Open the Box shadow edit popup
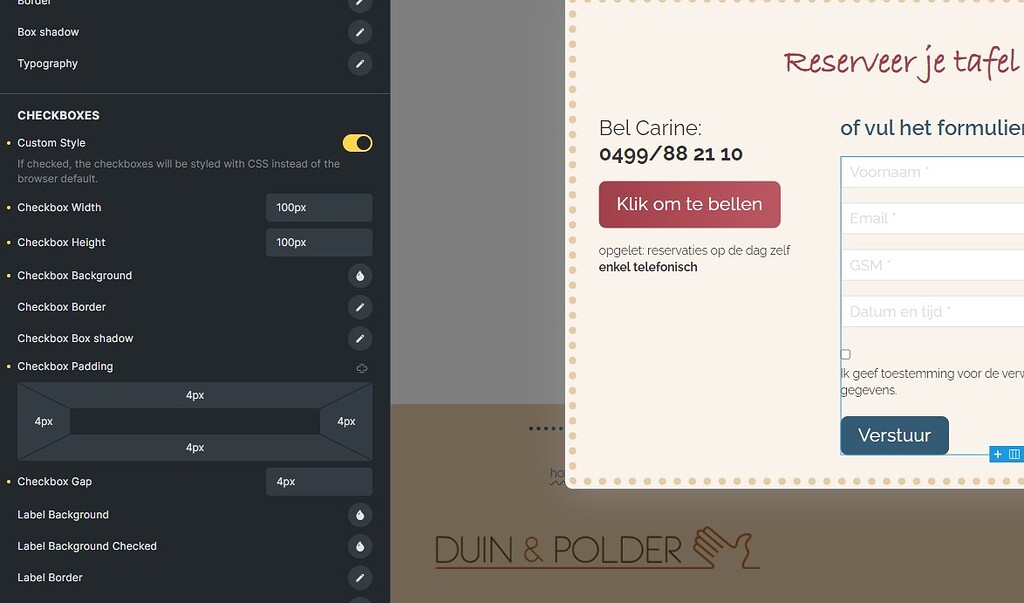Viewport: 1024px width, 603px height. point(359,32)
